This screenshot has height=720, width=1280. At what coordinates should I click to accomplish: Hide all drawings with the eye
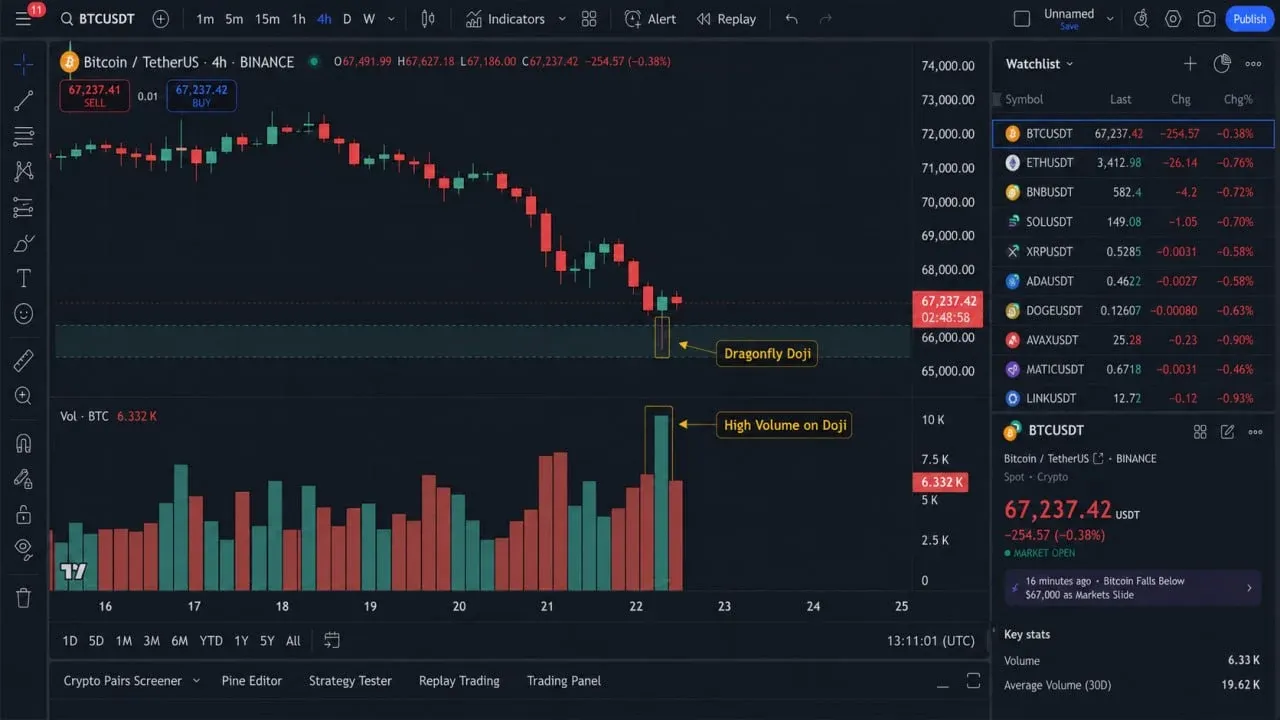coord(24,549)
